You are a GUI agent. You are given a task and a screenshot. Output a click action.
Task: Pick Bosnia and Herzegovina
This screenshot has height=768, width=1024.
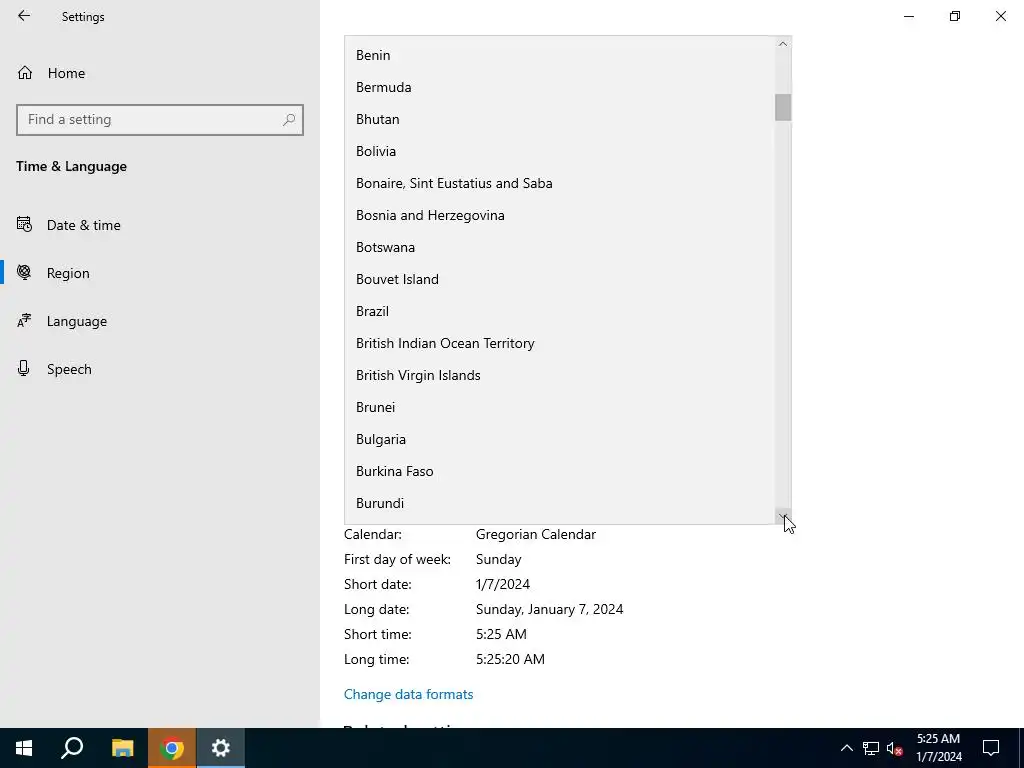pos(560,216)
